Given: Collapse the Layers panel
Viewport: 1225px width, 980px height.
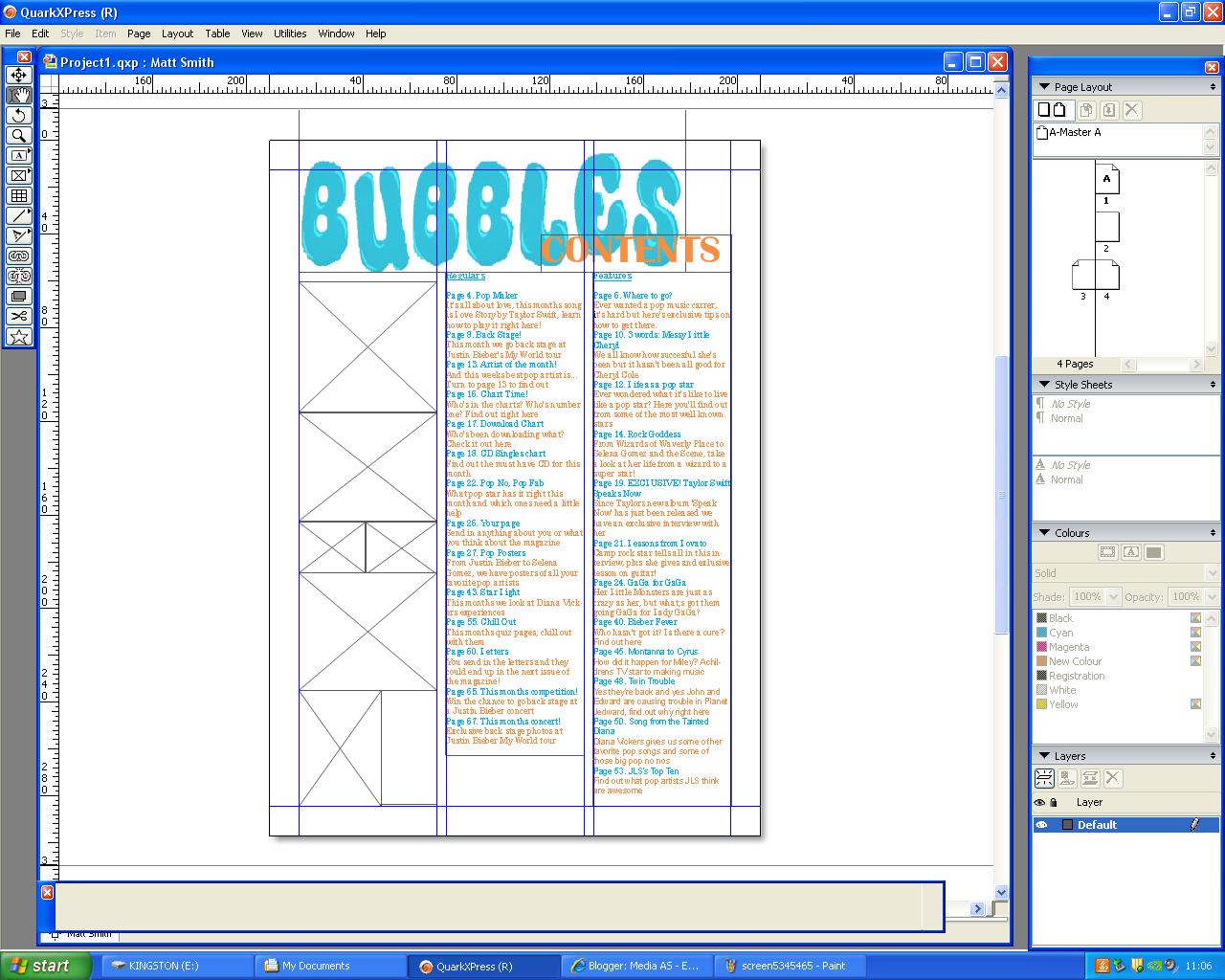Looking at the screenshot, I should click(1044, 756).
